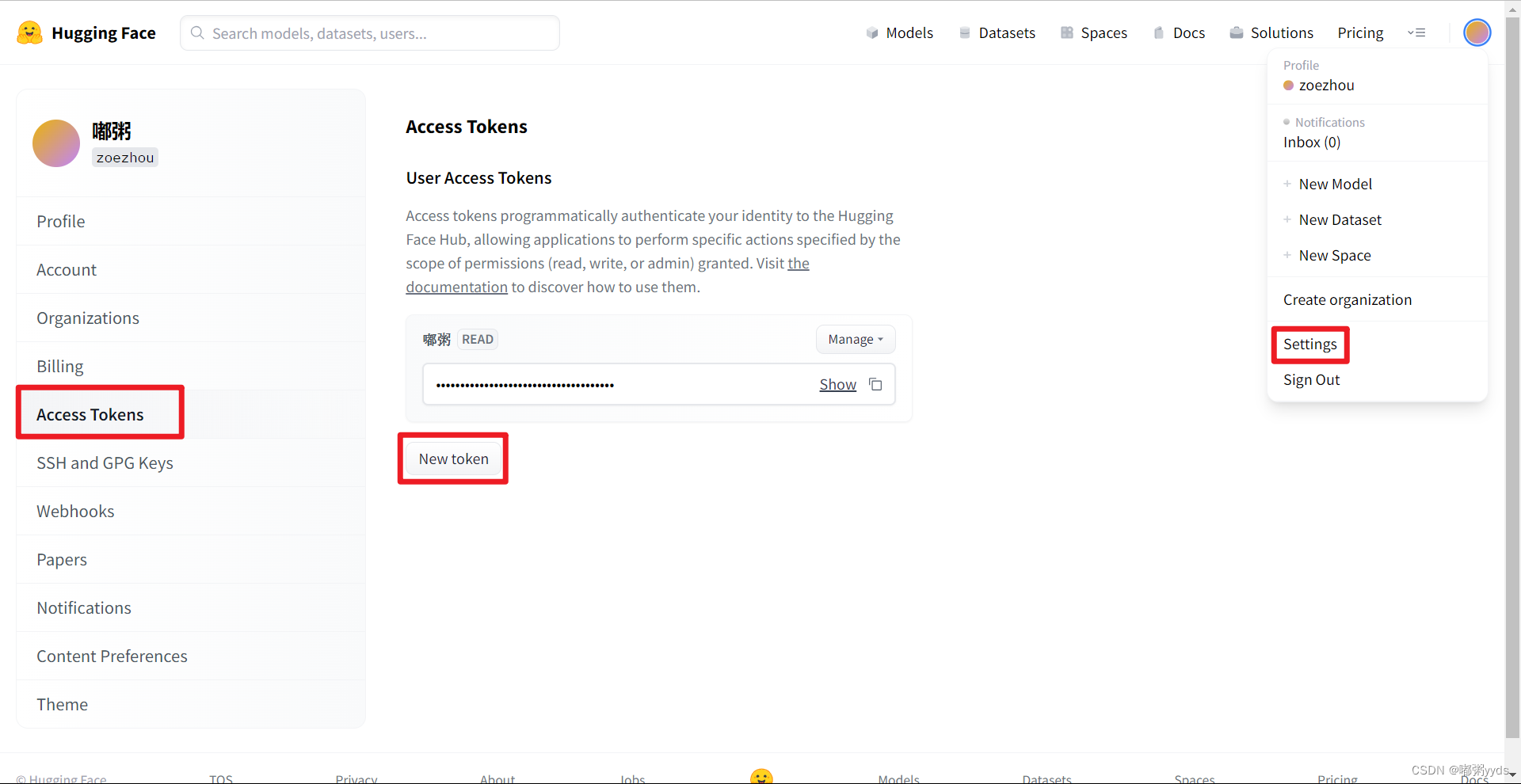Select Billing in settings sidebar
1521x784 pixels.
tap(191, 366)
